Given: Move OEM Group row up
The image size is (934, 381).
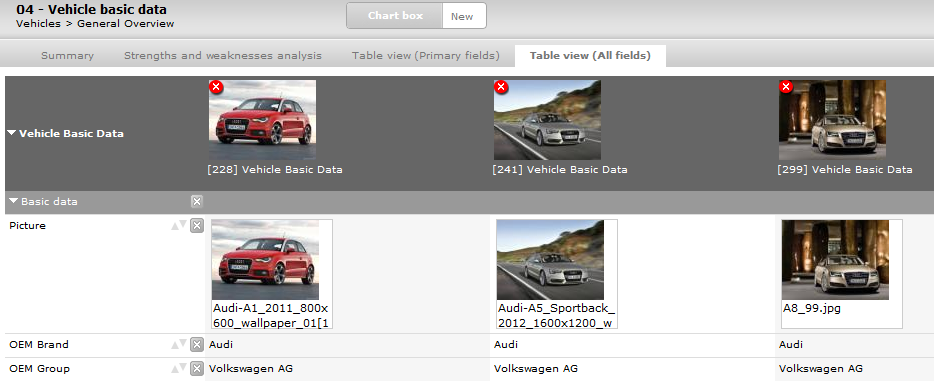Looking at the screenshot, I should (x=175, y=369).
